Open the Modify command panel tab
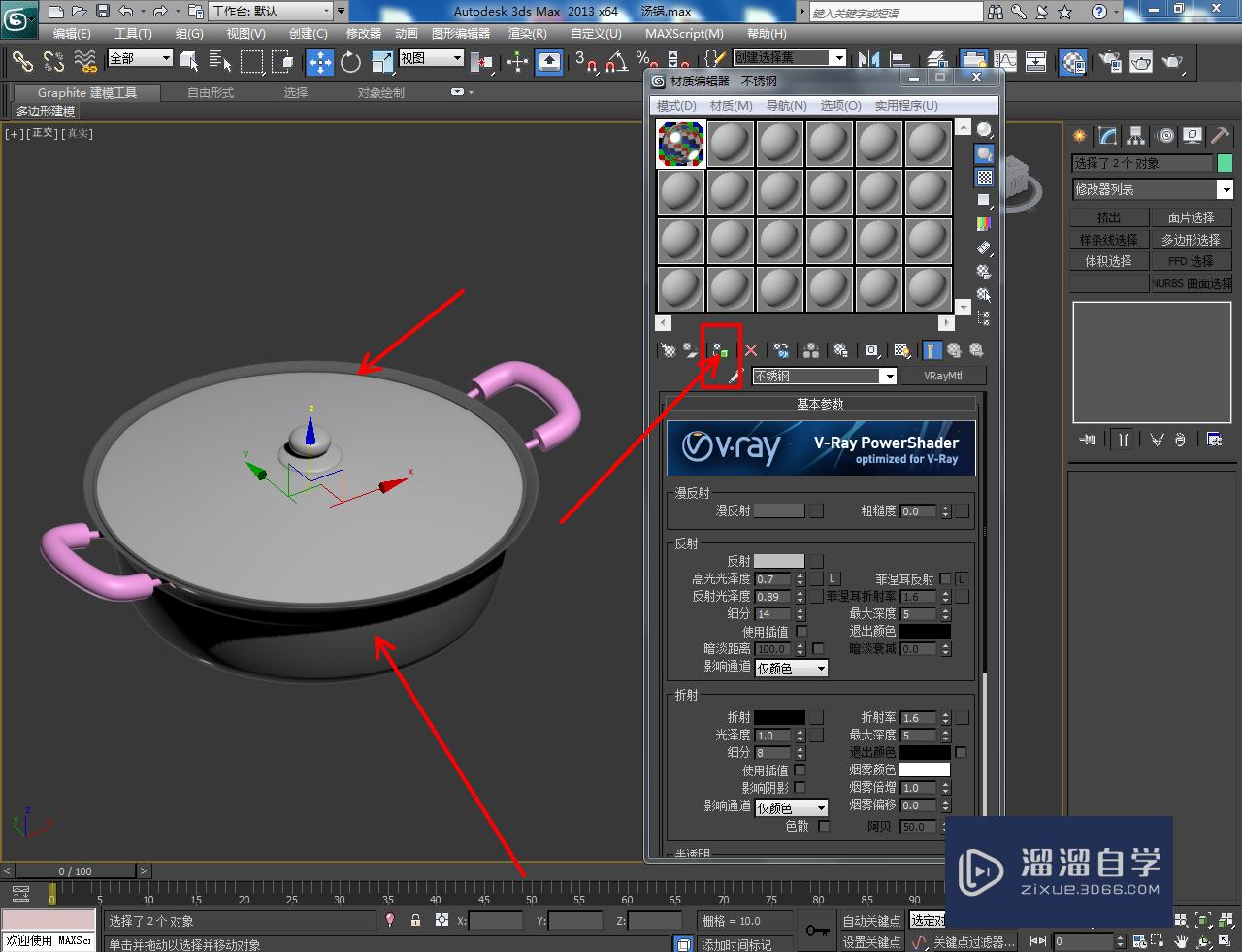1242x952 pixels. click(1107, 137)
